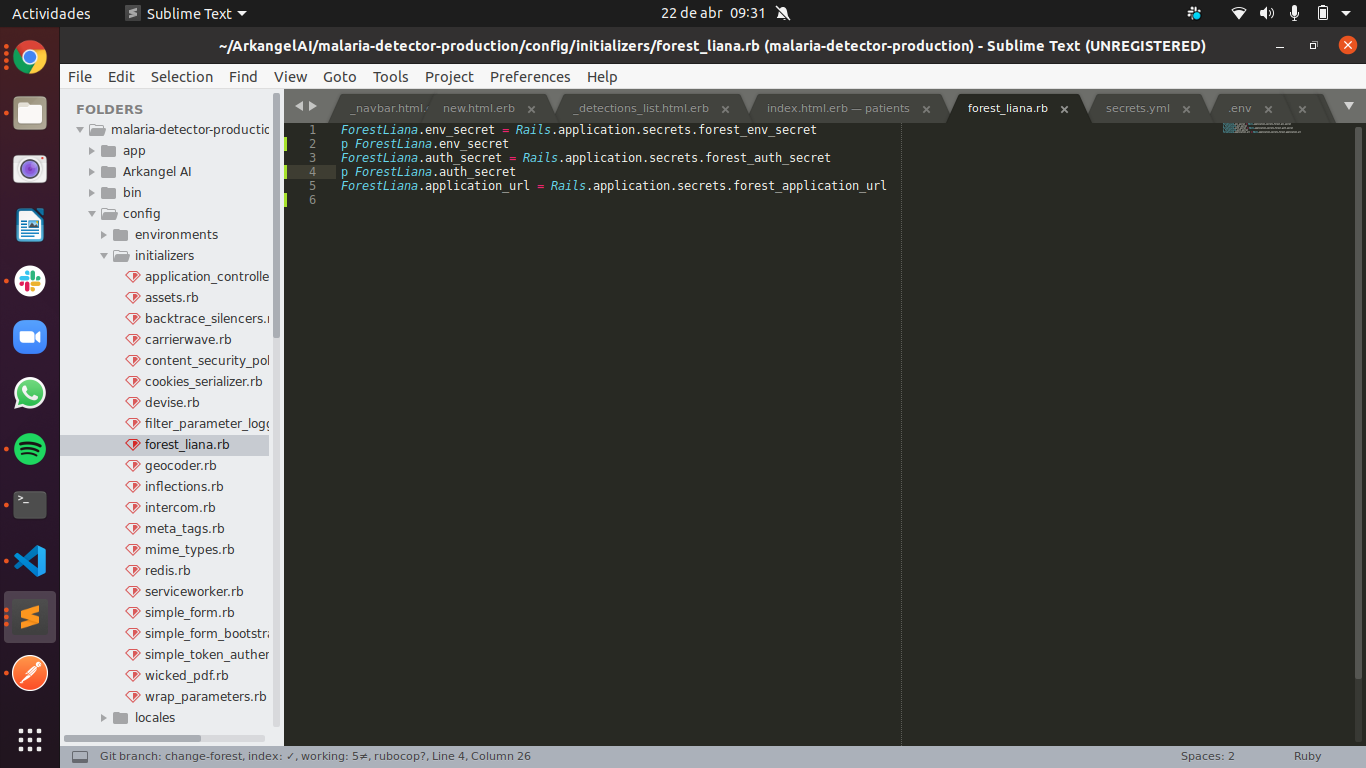Open Visual Studio Code from the dock
The width and height of the screenshot is (1366, 768).
tap(30, 561)
